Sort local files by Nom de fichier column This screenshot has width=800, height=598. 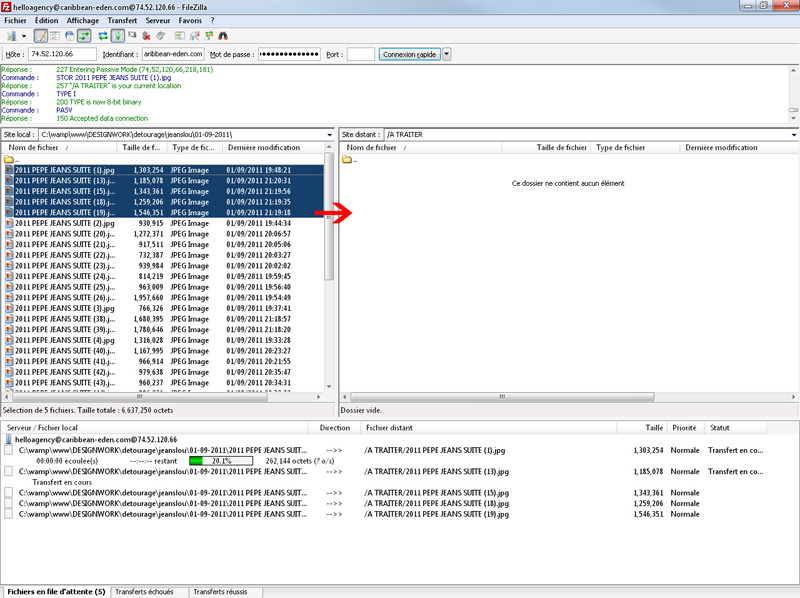[59, 147]
